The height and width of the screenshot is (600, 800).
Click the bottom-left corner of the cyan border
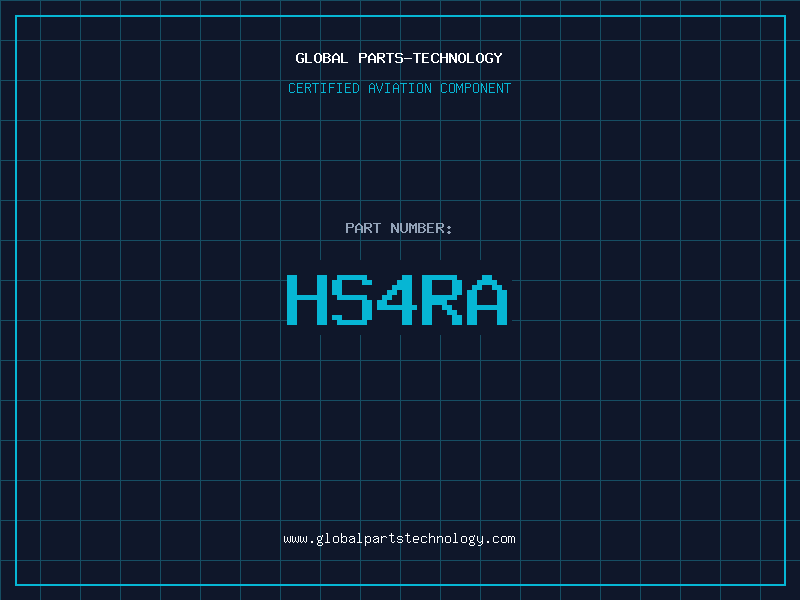click(16, 584)
